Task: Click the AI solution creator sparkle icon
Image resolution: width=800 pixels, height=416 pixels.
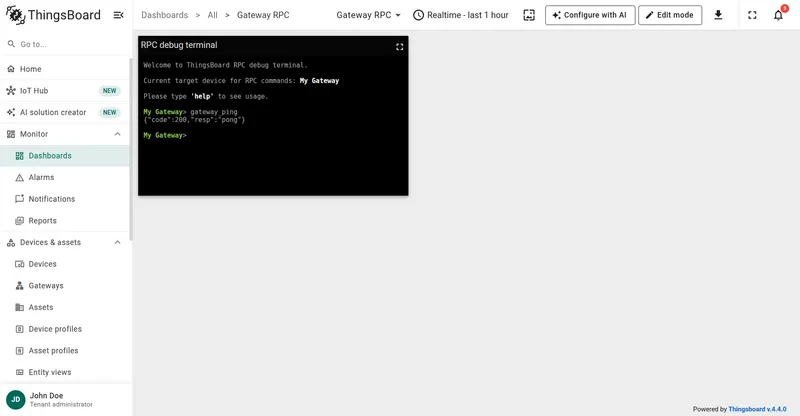Action: 11,112
